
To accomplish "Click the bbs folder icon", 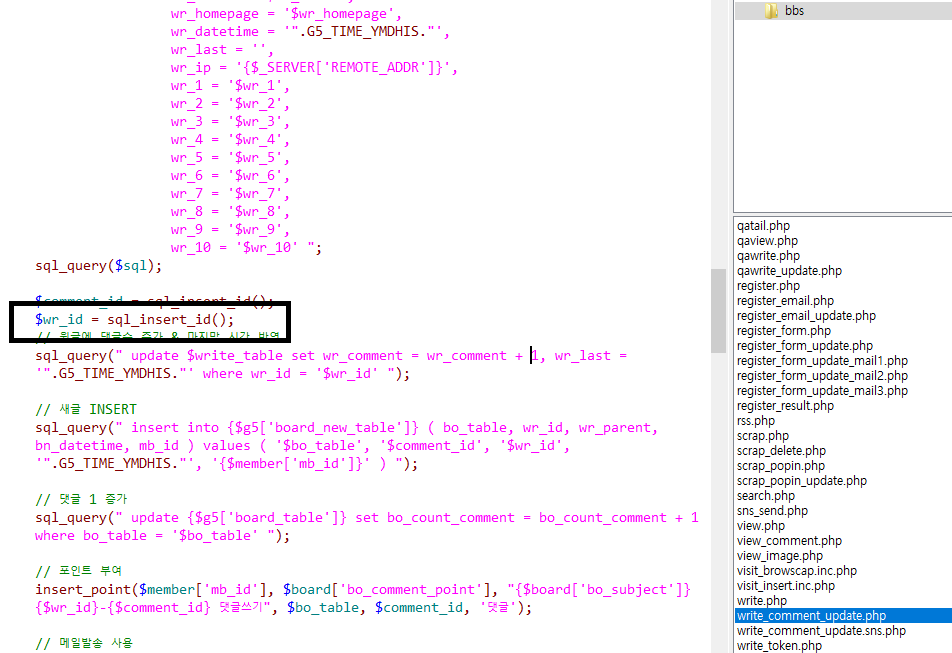I will 771,11.
